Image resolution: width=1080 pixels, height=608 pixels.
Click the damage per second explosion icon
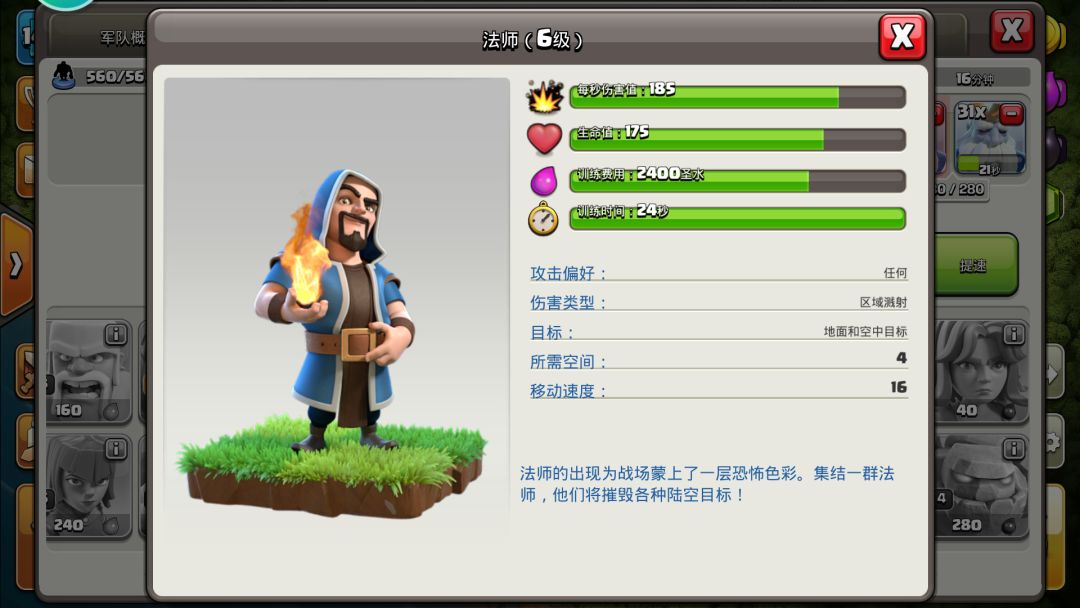coord(544,96)
